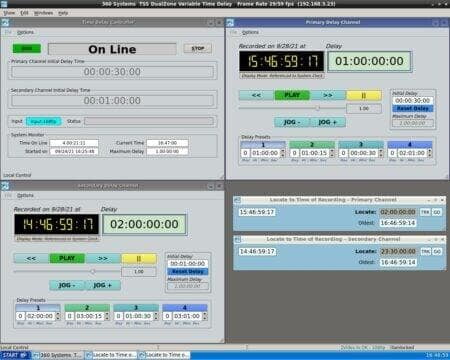Image resolution: width=450 pixels, height=360 pixels.
Task: Select delay preset 4 in Secondary channel
Action: 185,307
